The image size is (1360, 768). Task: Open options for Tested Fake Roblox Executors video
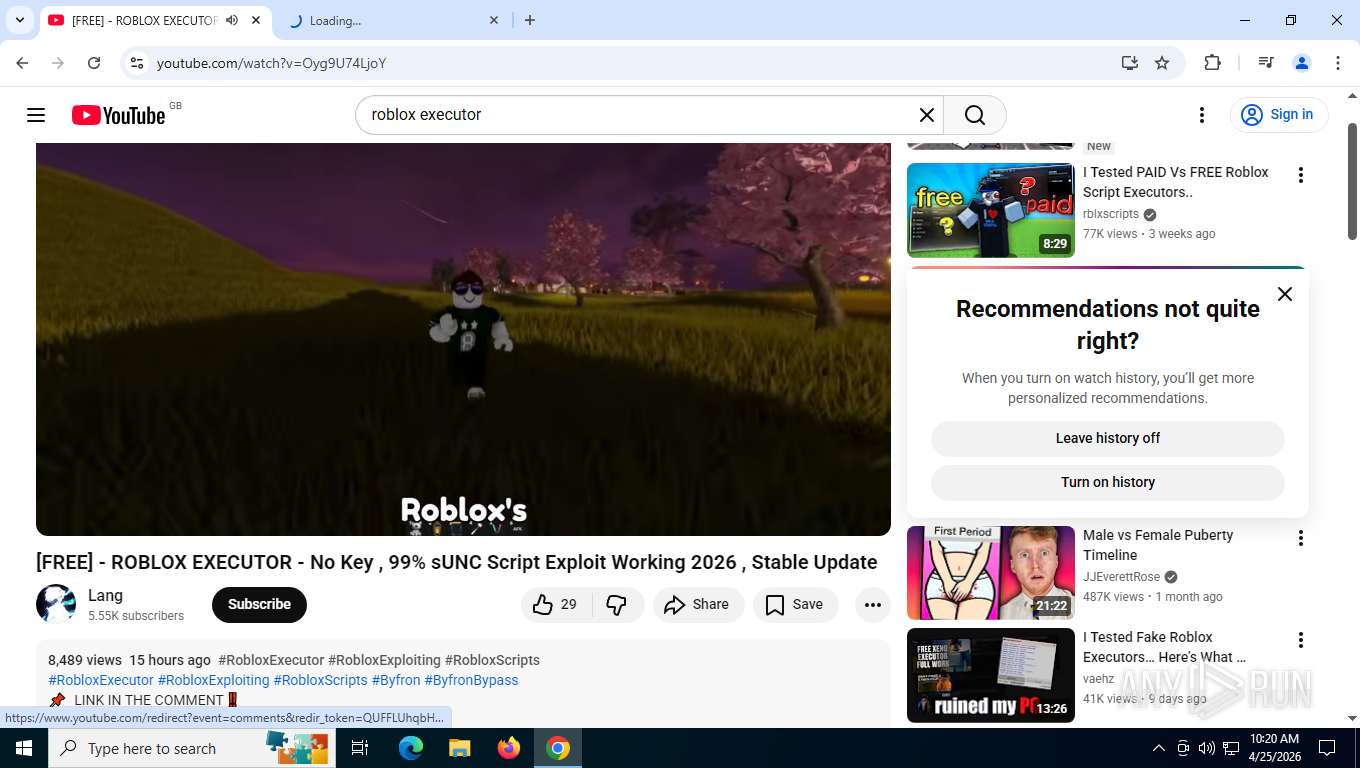coord(1301,640)
